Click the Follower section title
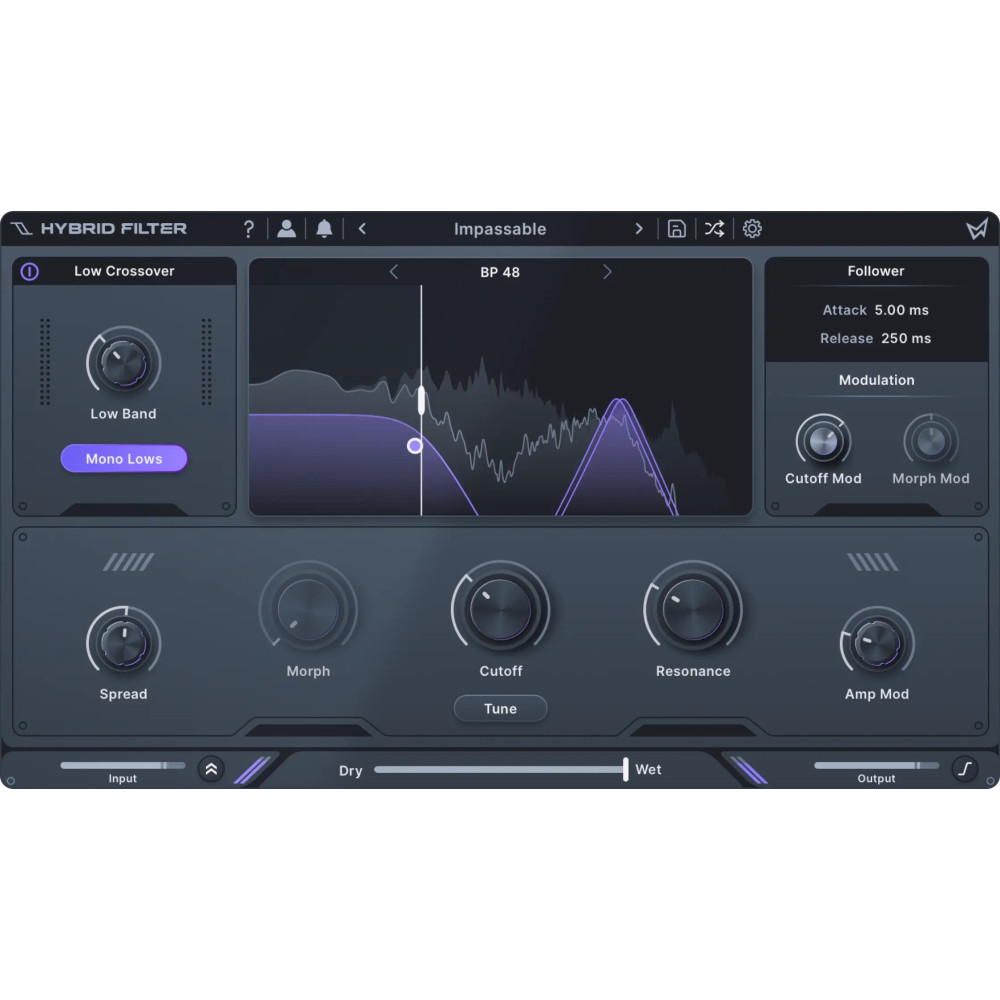The image size is (1000, 1000). click(876, 271)
